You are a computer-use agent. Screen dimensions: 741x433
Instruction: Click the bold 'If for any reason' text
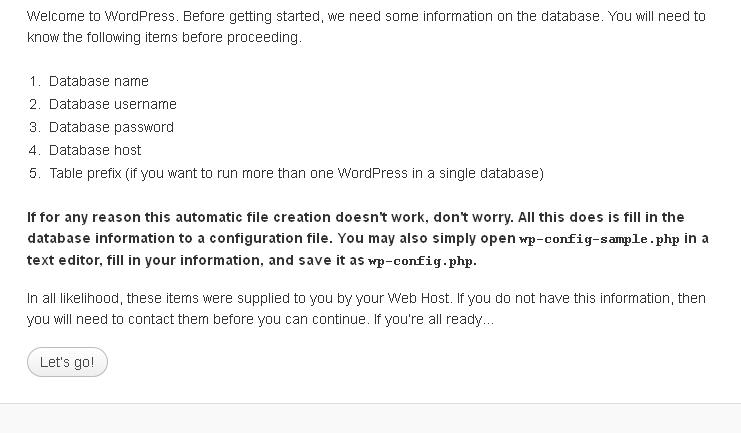84,217
